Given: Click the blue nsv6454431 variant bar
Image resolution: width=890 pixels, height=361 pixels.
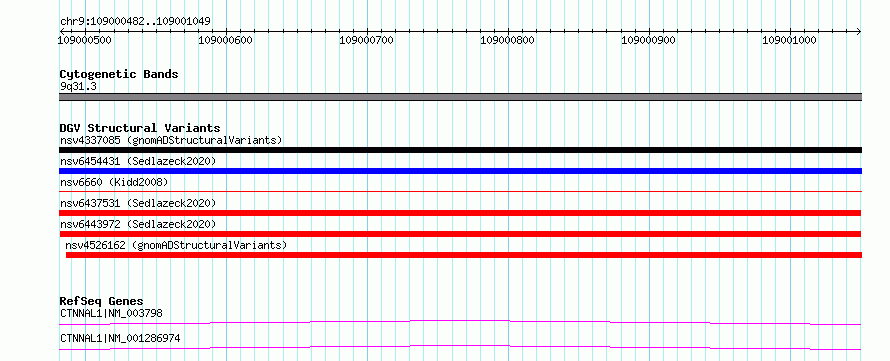Looking at the screenshot, I should 460,171.
